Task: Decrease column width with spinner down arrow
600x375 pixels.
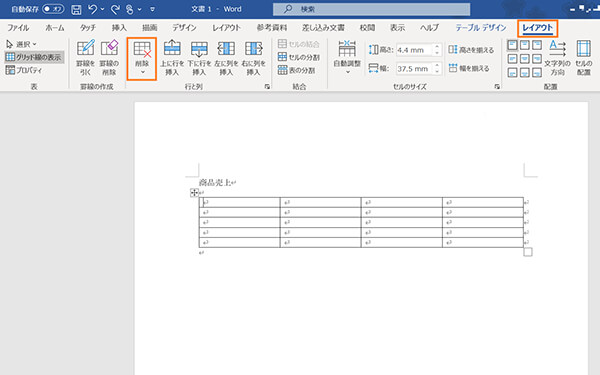Action: 437,72
